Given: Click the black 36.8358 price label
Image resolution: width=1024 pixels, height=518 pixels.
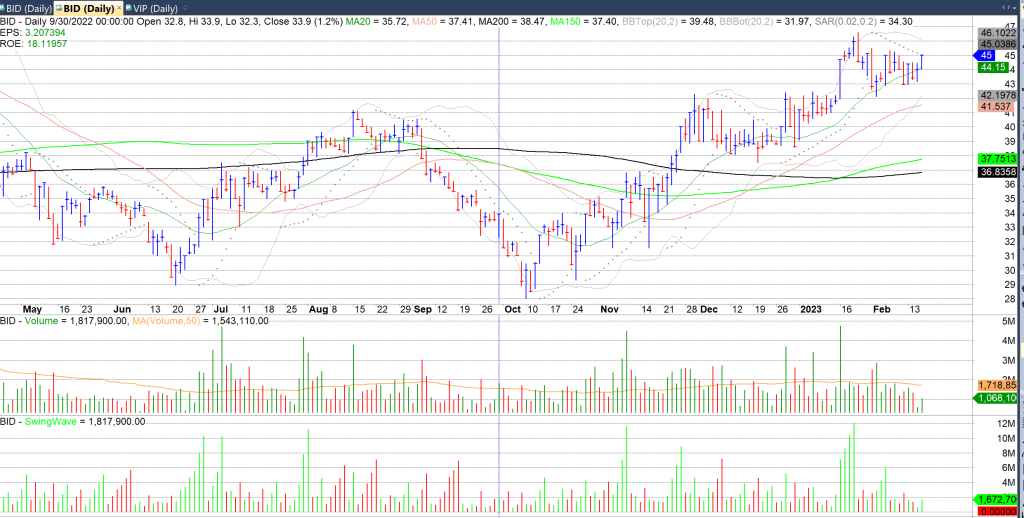Looking at the screenshot, I should click(997, 172).
